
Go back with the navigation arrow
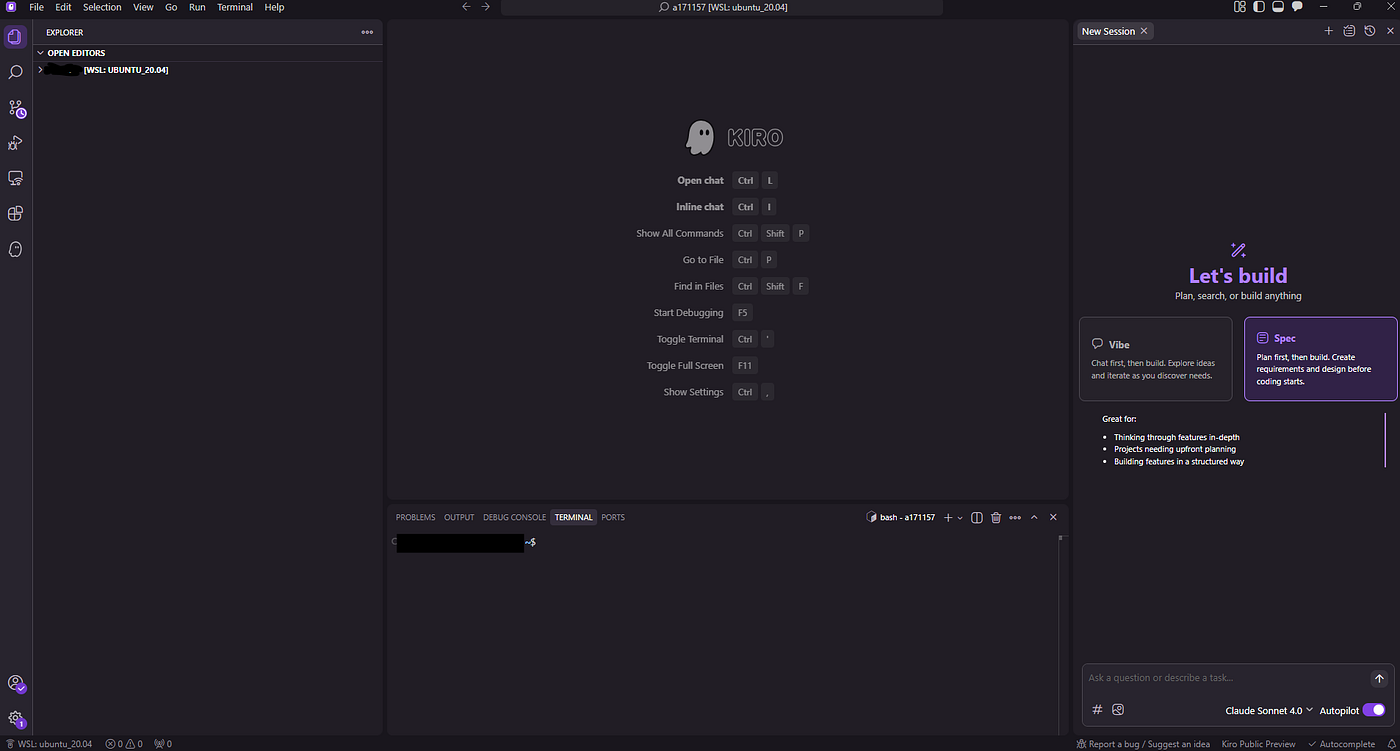[466, 7]
